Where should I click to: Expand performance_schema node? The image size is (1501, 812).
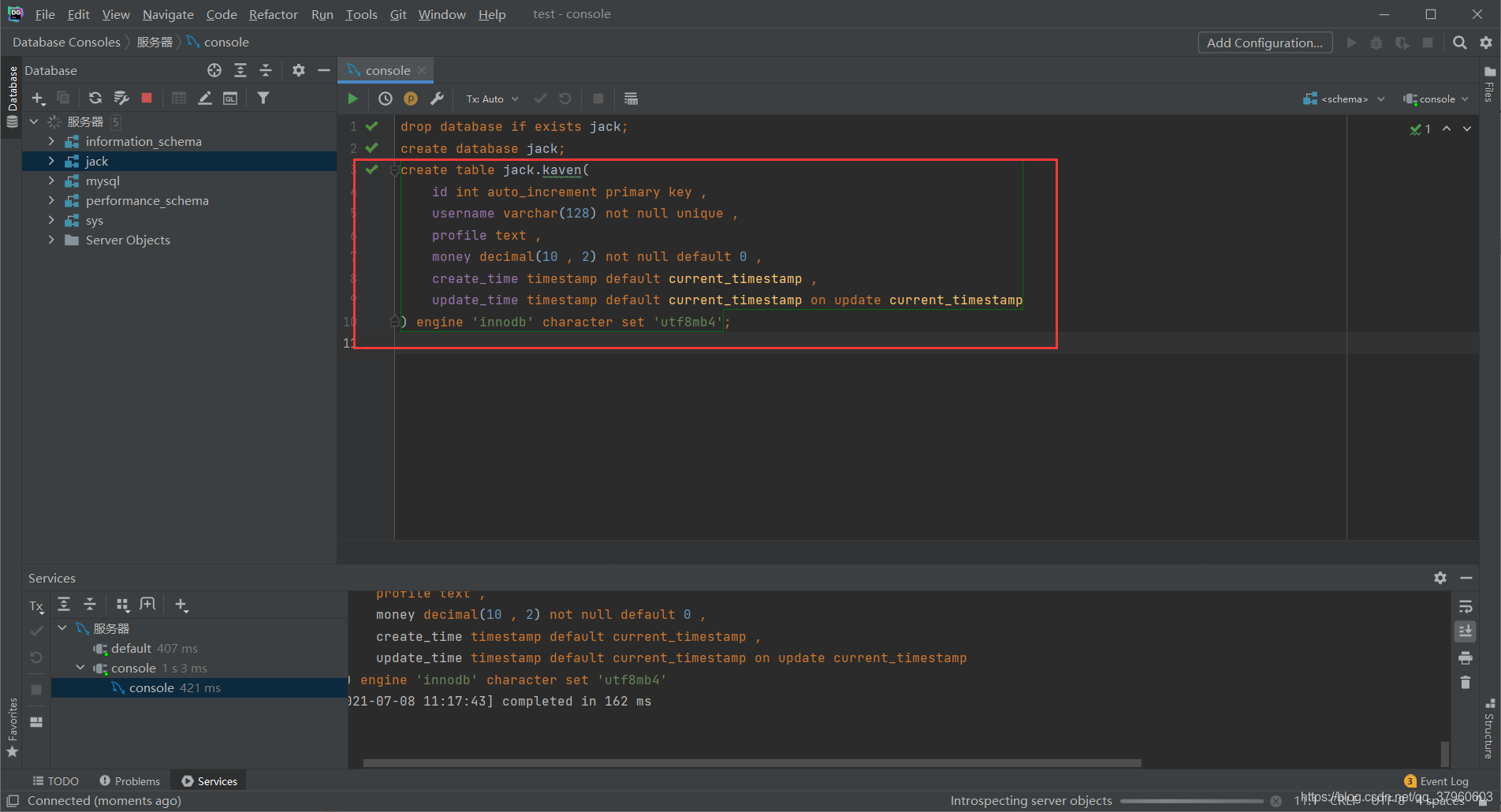(x=51, y=200)
